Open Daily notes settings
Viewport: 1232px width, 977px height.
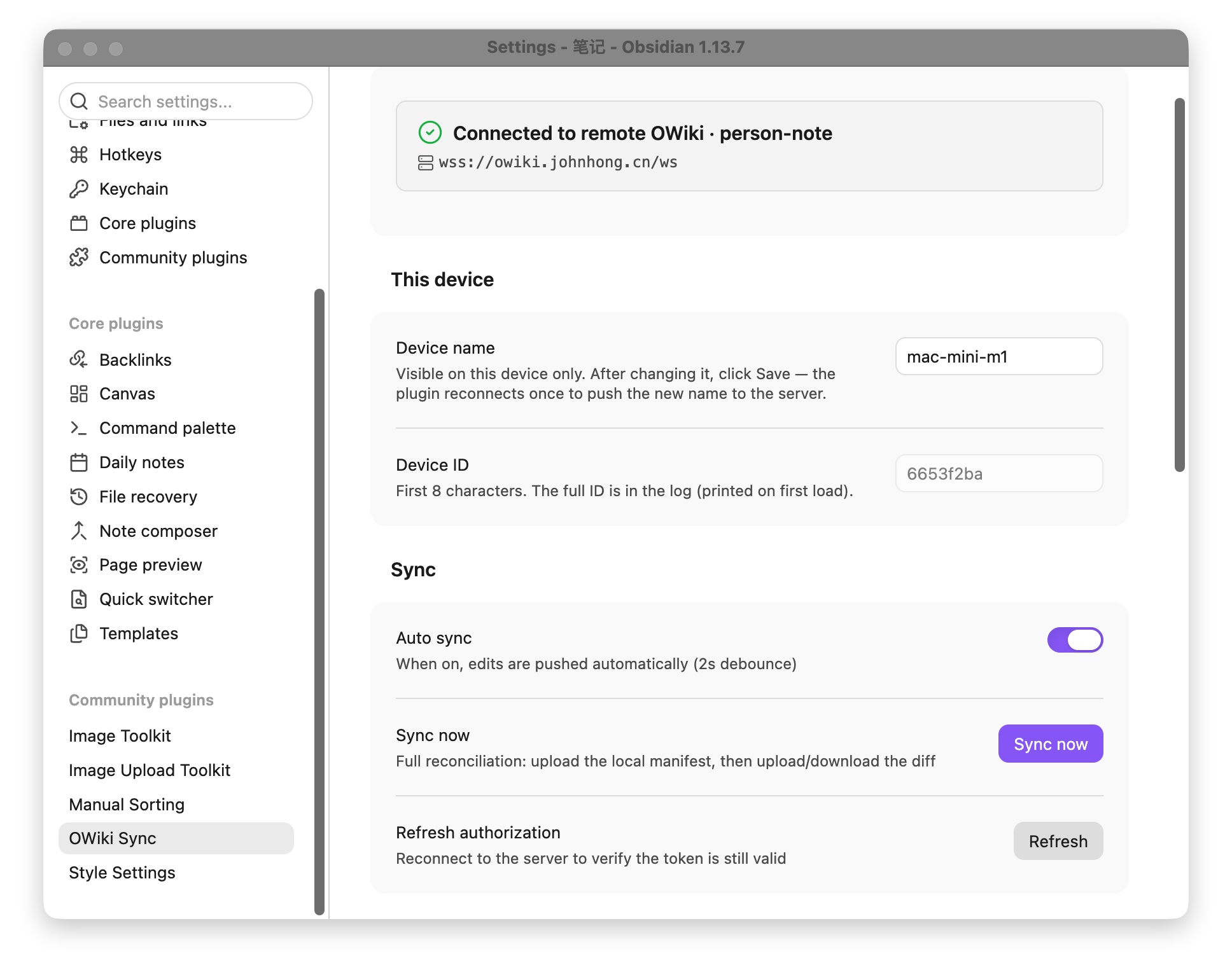(x=176, y=462)
